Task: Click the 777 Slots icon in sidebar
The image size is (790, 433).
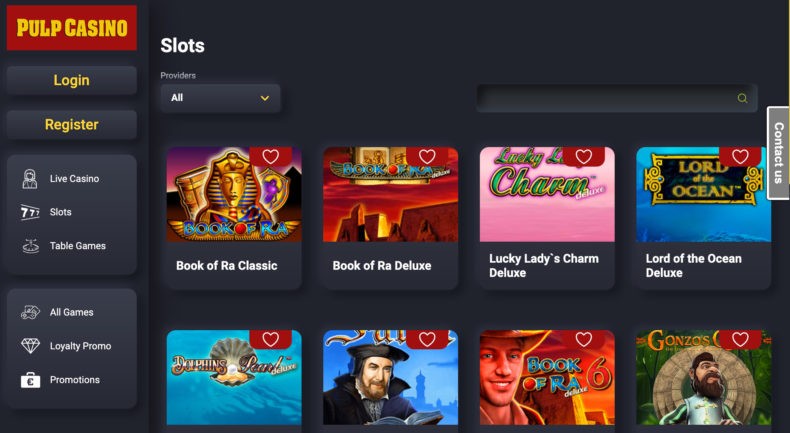Action: [30, 212]
